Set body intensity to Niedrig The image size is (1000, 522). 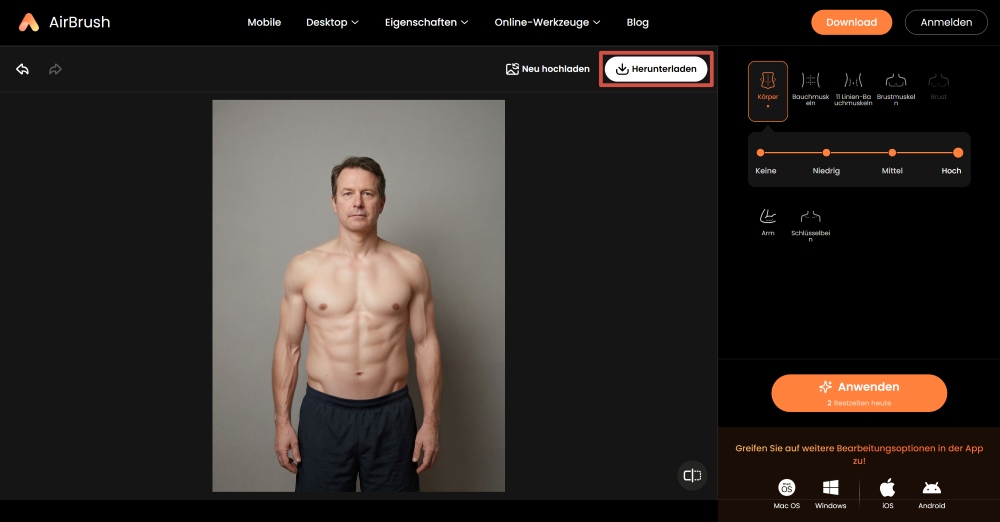pyautogui.click(x=827, y=153)
